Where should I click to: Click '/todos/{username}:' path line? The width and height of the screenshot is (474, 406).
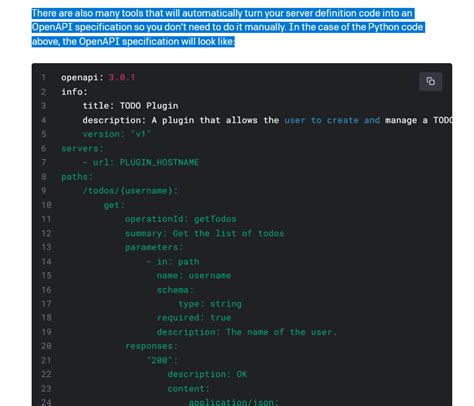click(x=130, y=191)
